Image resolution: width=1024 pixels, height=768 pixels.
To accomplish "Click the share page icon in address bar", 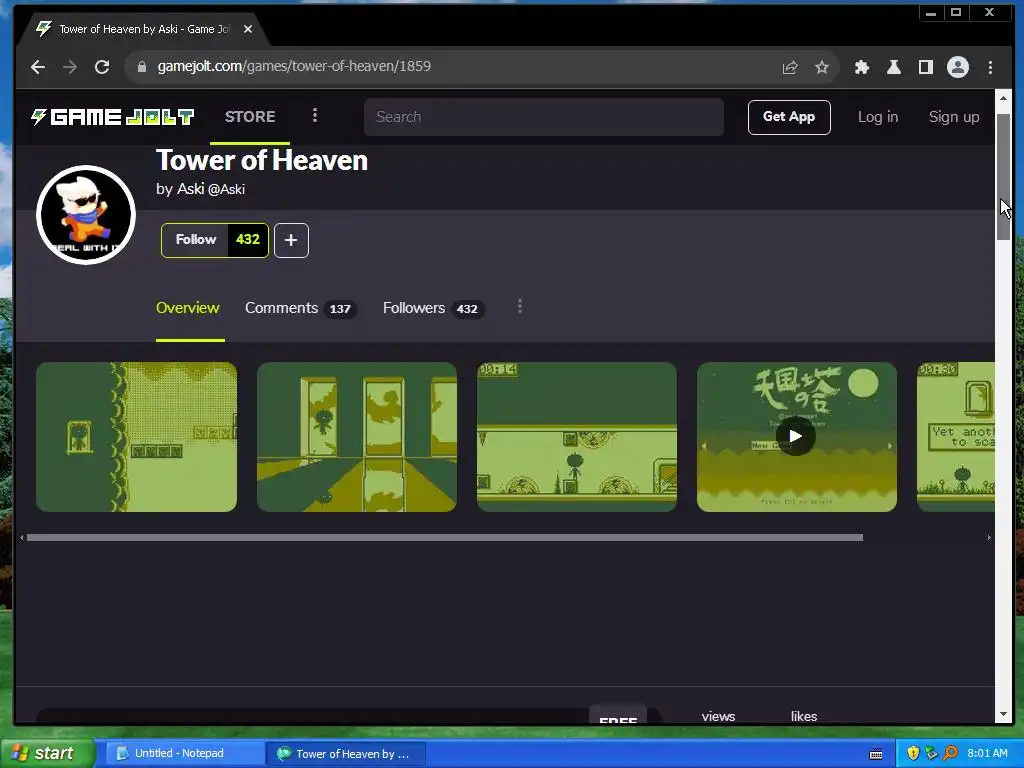I will pos(790,67).
